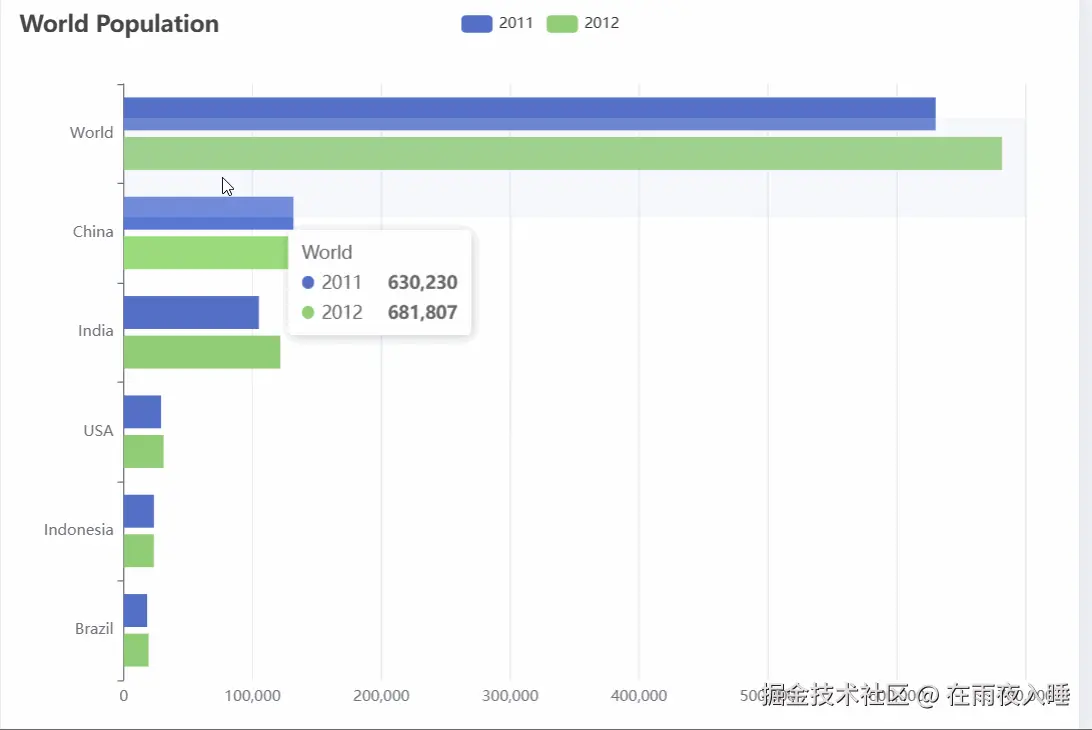Toggle the 2011 series legend swatch
The image size is (1092, 730).
click(x=476, y=24)
